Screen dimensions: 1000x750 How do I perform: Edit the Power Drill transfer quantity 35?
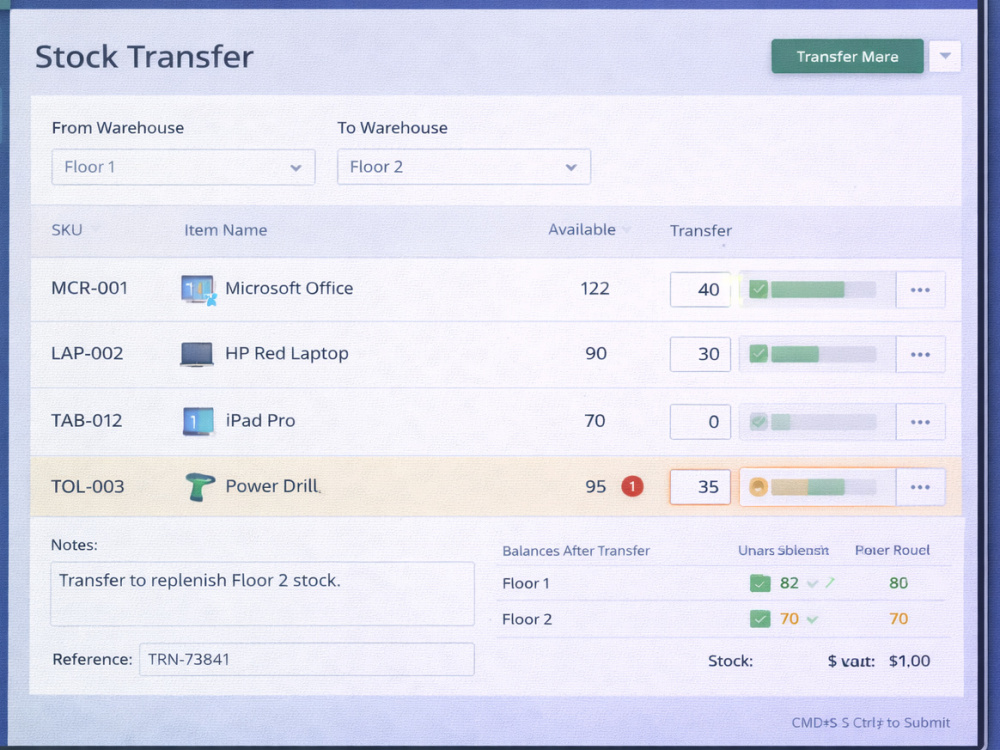(700, 487)
